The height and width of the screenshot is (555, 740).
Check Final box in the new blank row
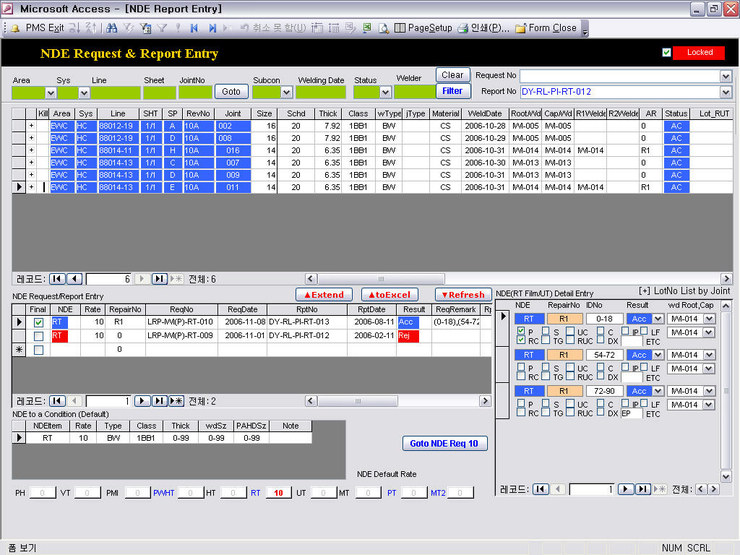[x=39, y=350]
